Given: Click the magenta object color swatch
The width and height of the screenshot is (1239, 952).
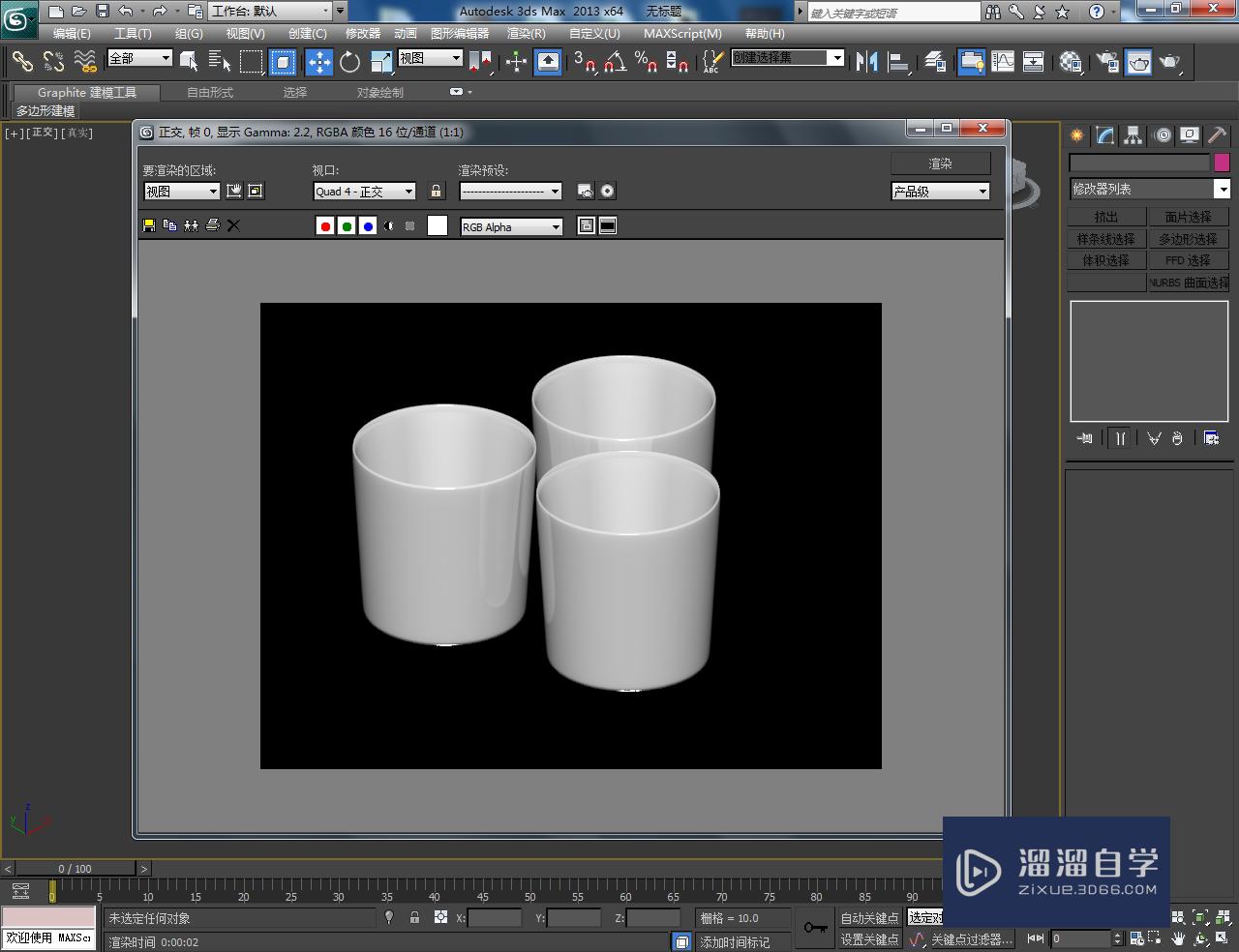Looking at the screenshot, I should 1222,163.
